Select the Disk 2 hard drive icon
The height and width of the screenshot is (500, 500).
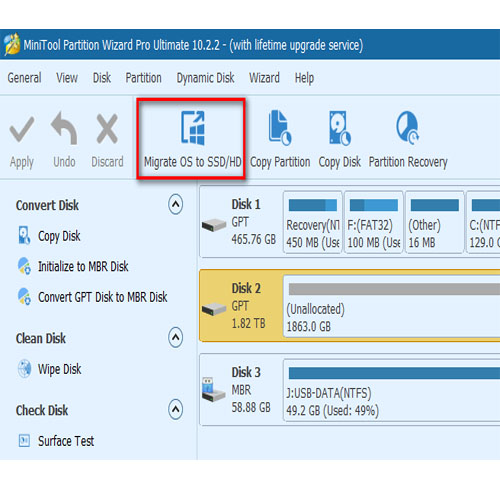214,309
